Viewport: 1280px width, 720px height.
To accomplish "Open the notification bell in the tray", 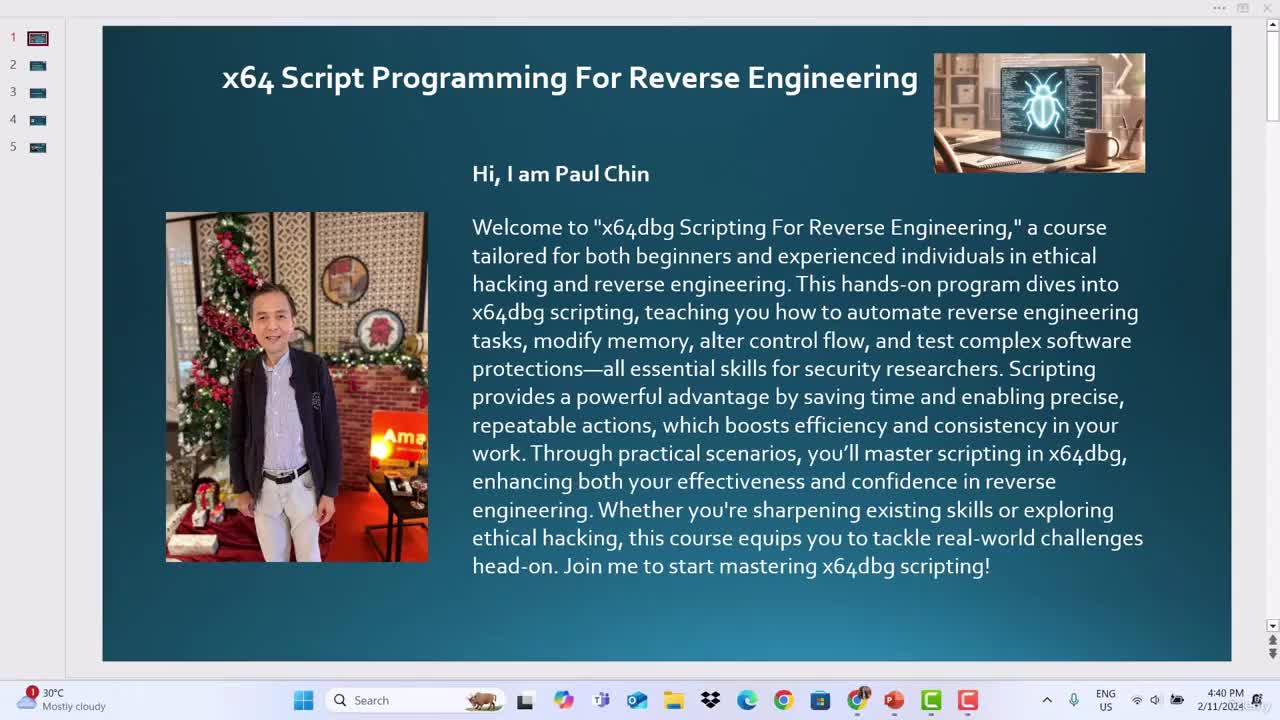I will click(x=1259, y=700).
